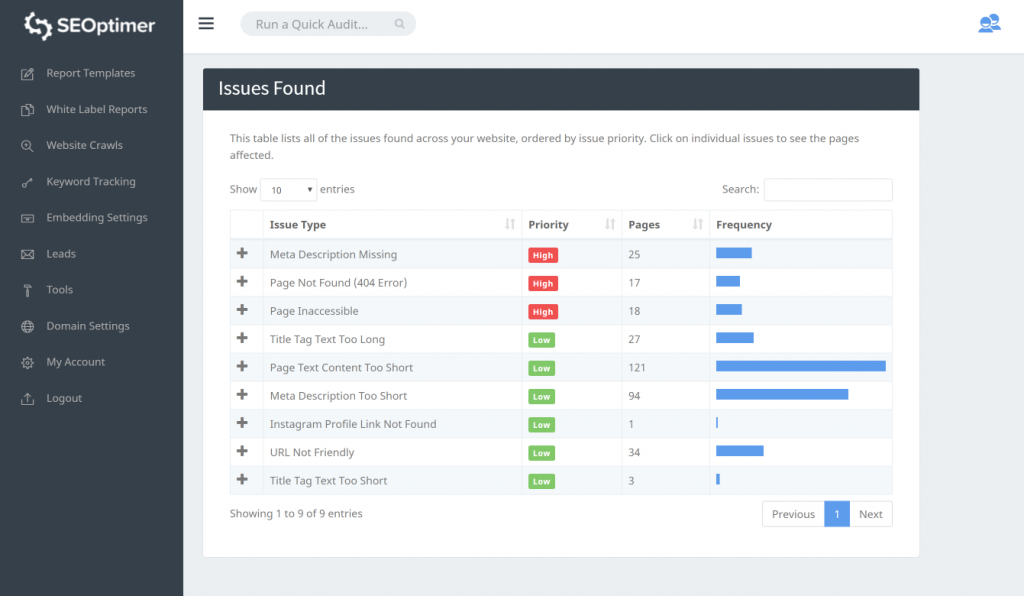Click the user accounts icon
This screenshot has height=596, width=1024.
tap(988, 24)
